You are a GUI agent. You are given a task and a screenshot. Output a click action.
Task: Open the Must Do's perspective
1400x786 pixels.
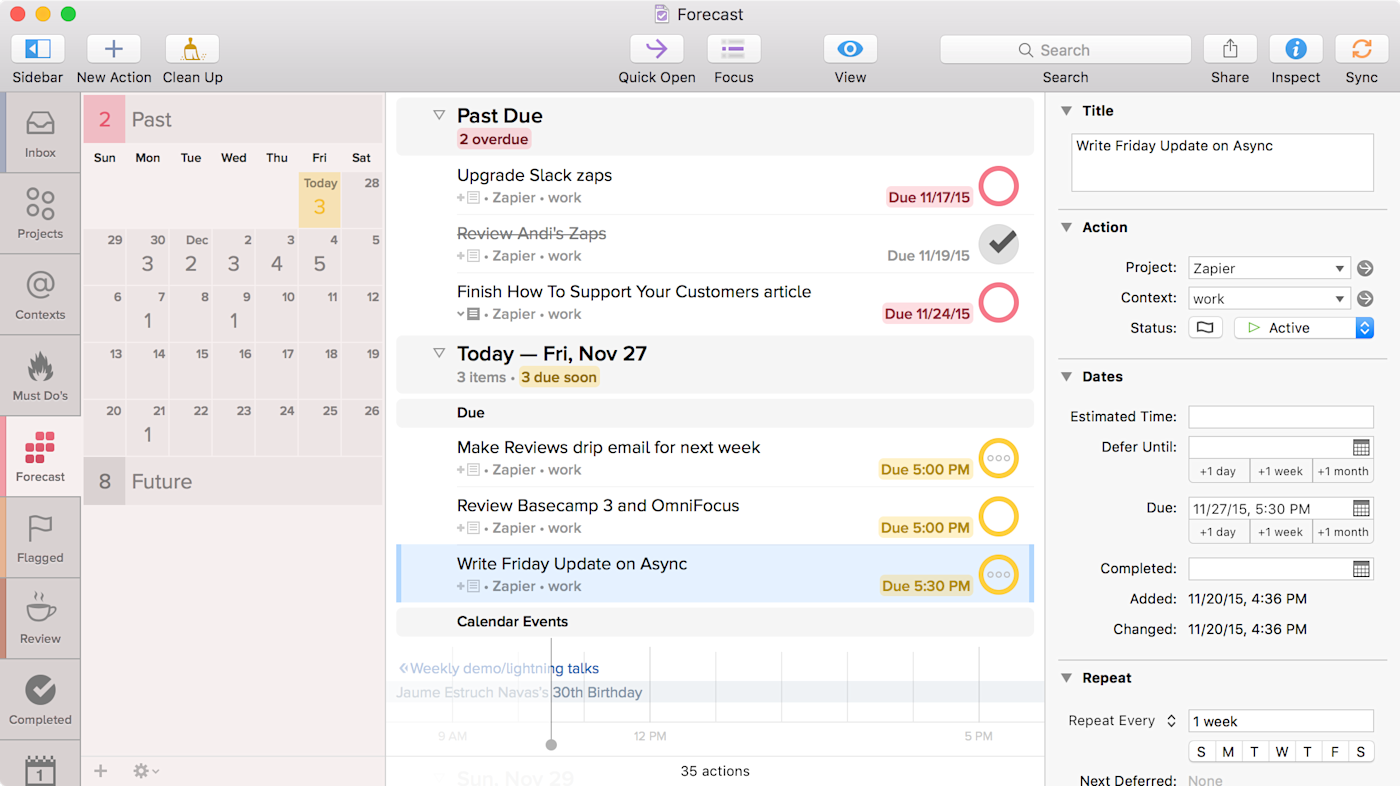[x=40, y=375]
